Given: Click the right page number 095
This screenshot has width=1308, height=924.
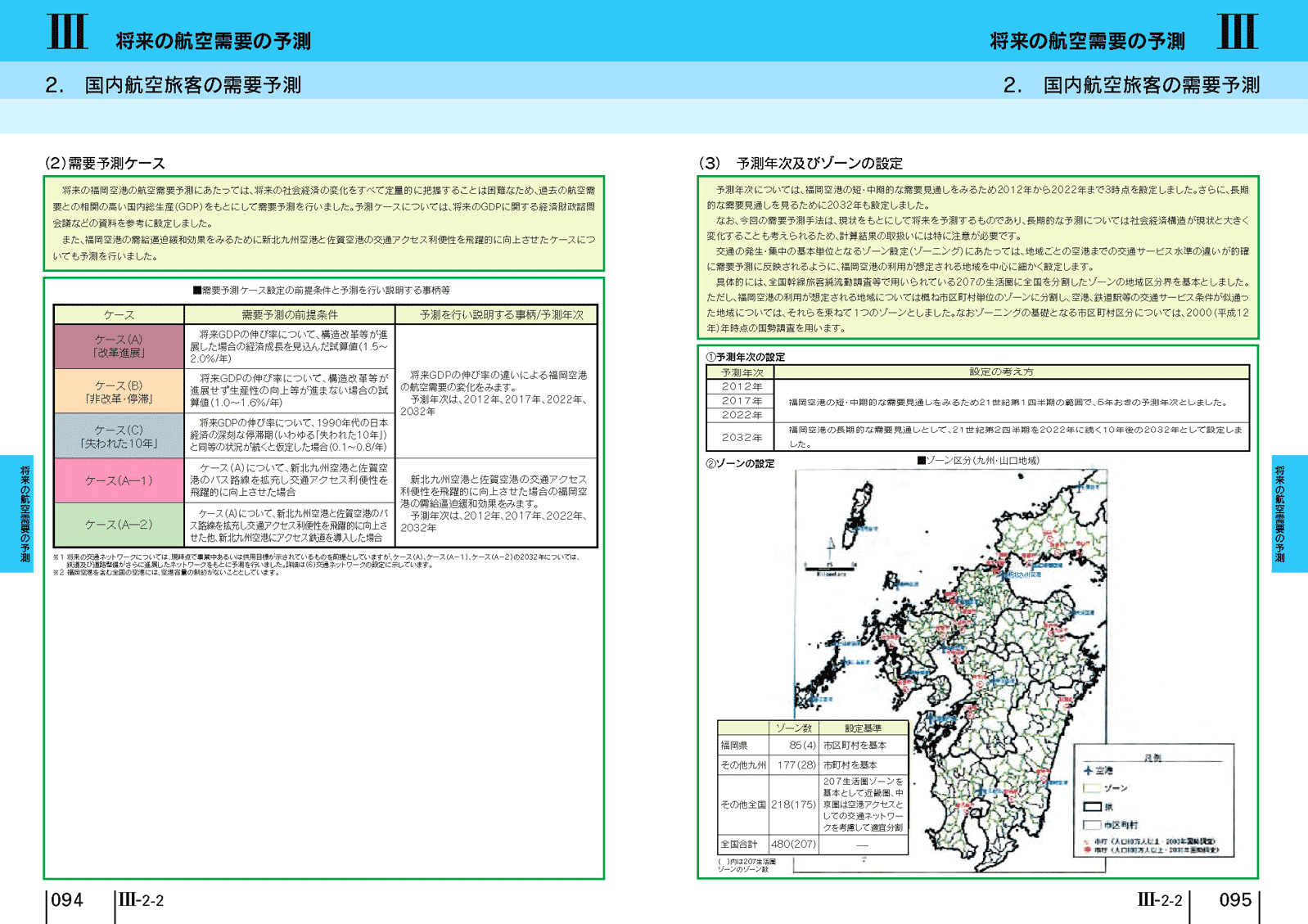Looking at the screenshot, I should pyautogui.click(x=1235, y=900).
